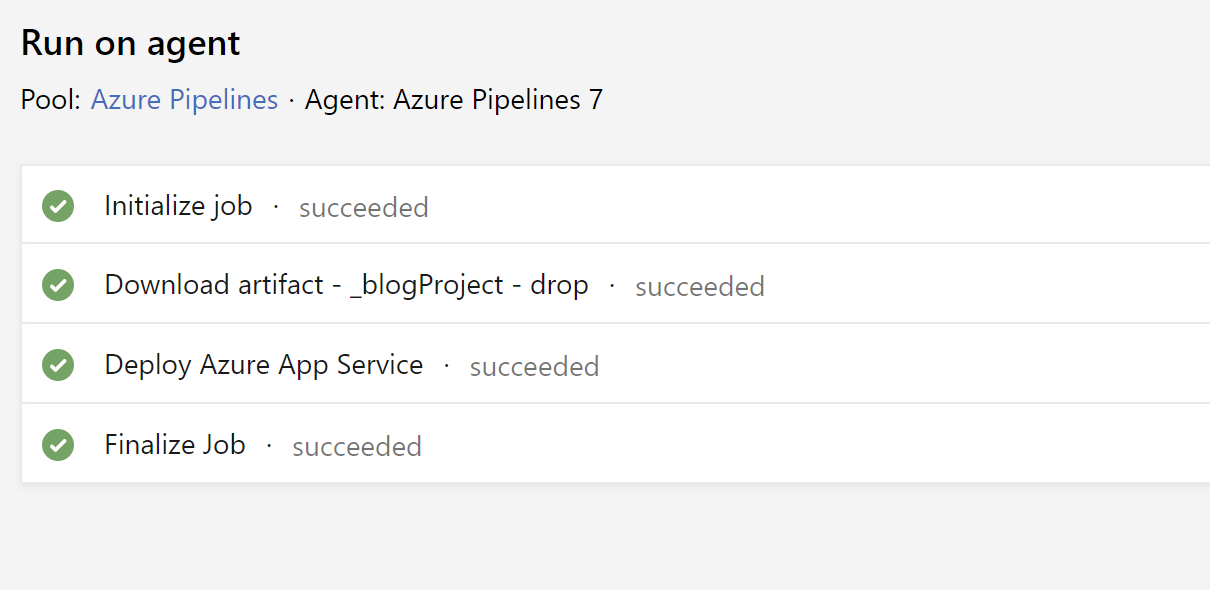
Task: Open the Initialize job step log
Action: pos(178,206)
